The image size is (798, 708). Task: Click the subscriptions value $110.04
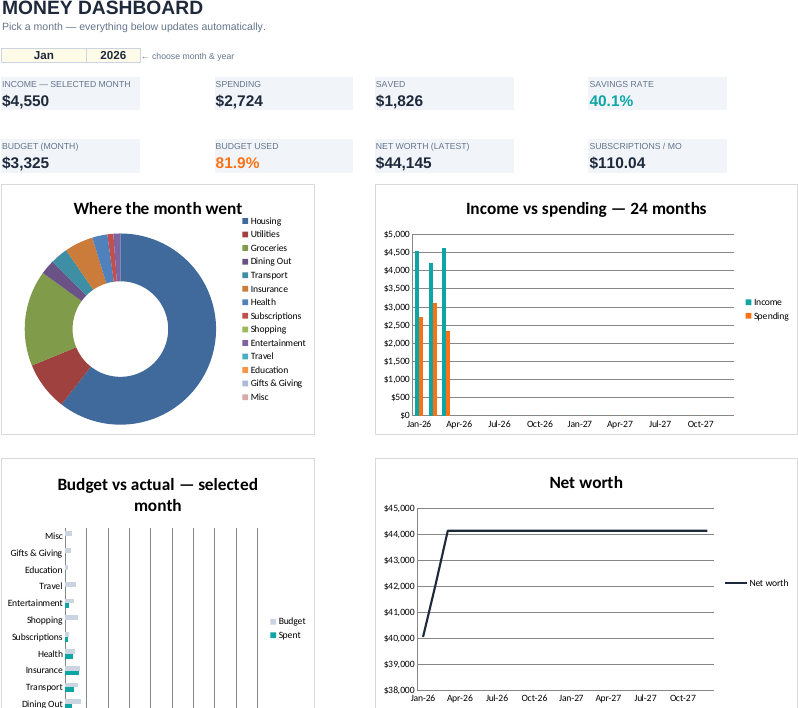tap(617, 163)
